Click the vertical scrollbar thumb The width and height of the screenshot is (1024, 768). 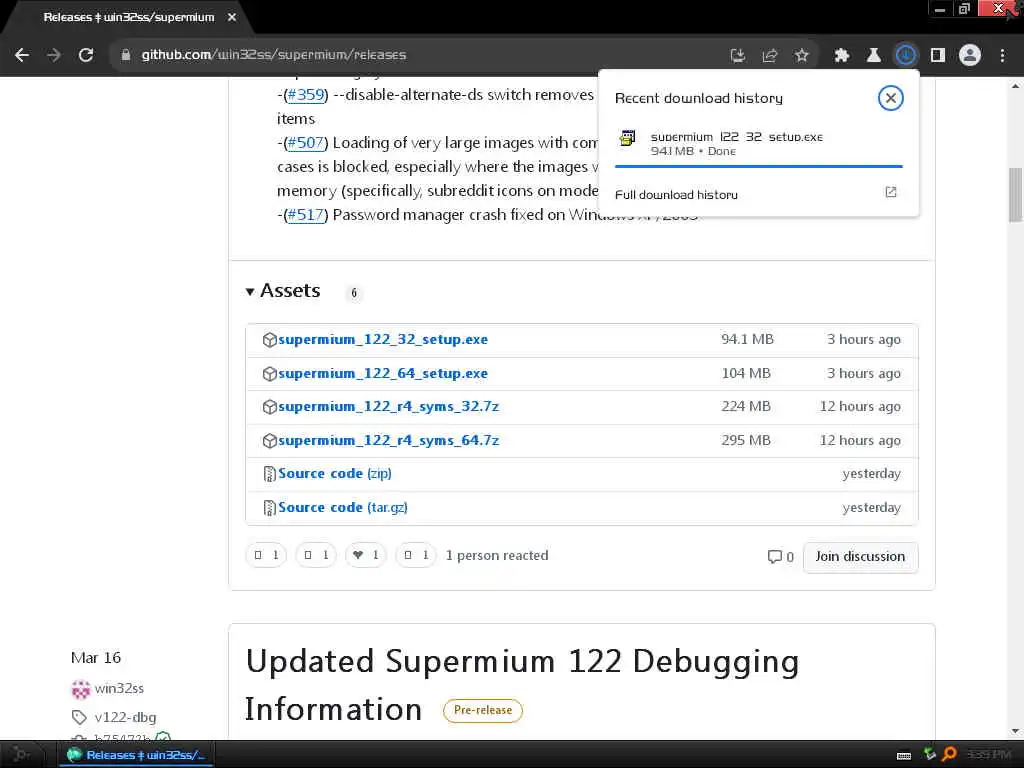click(x=1016, y=195)
